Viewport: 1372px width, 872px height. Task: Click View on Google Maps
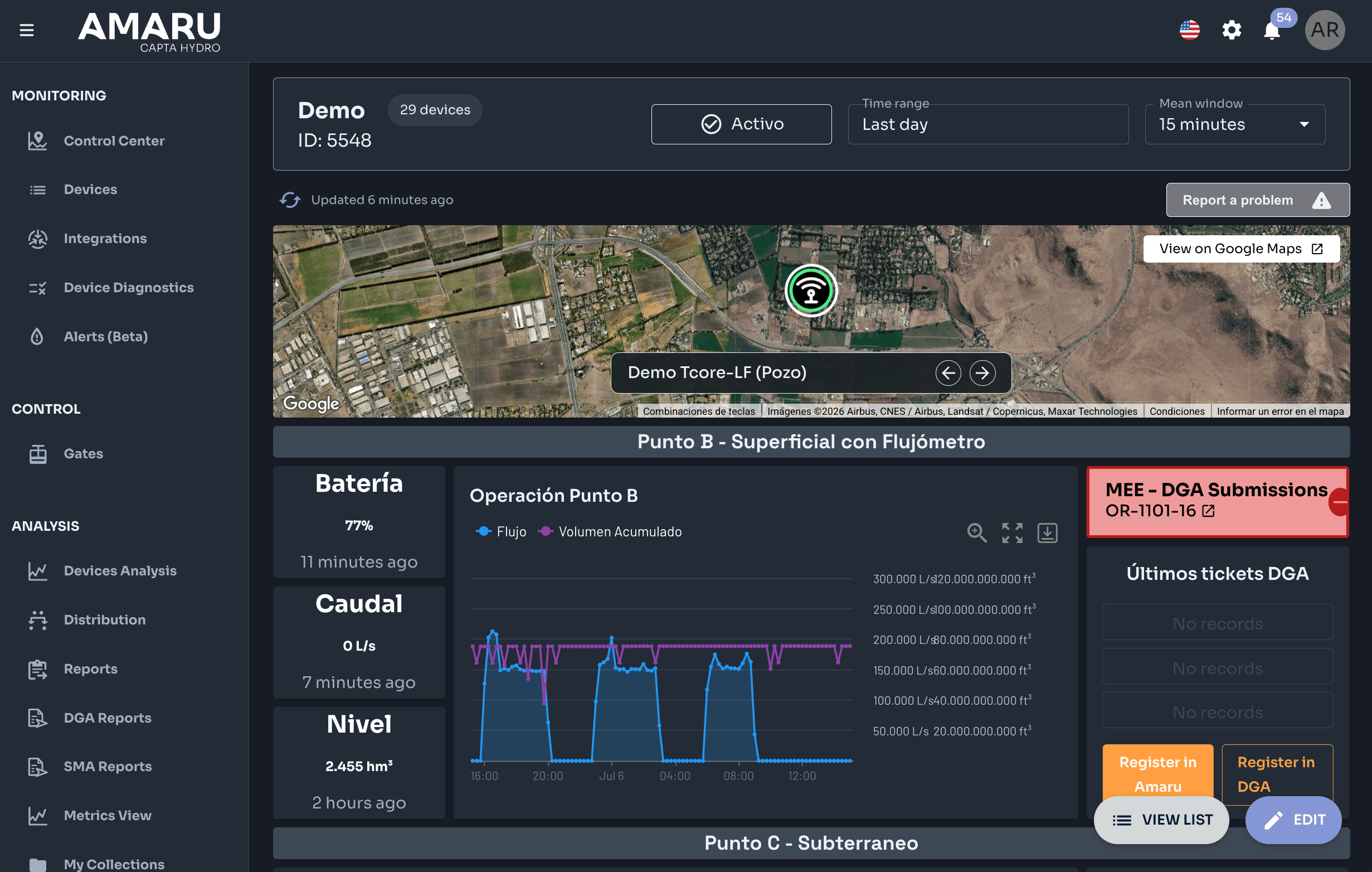click(x=1241, y=249)
